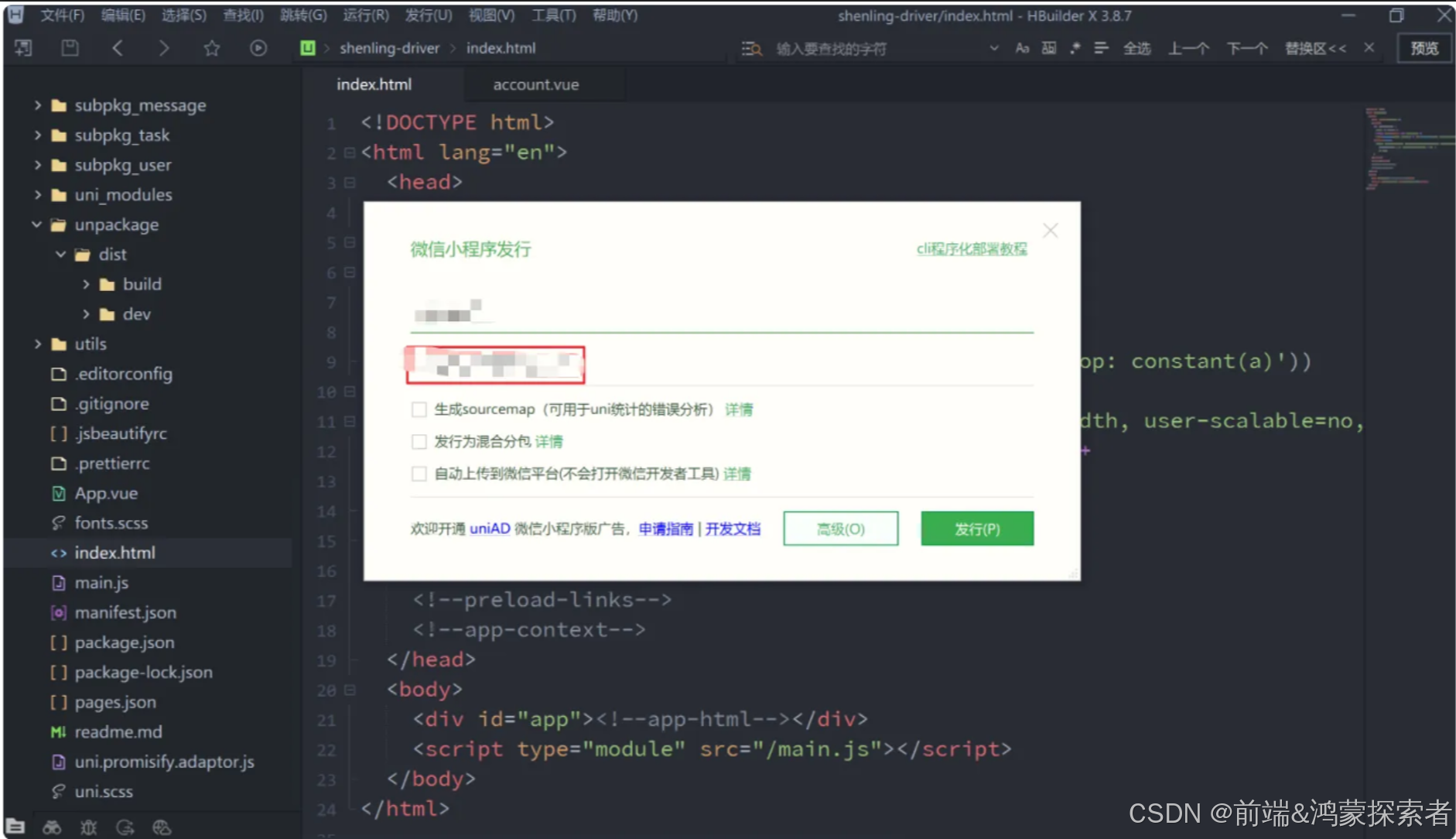Click the sidebar toggle icon in toolbar
Viewport: 1456px width, 839px height.
23,48
